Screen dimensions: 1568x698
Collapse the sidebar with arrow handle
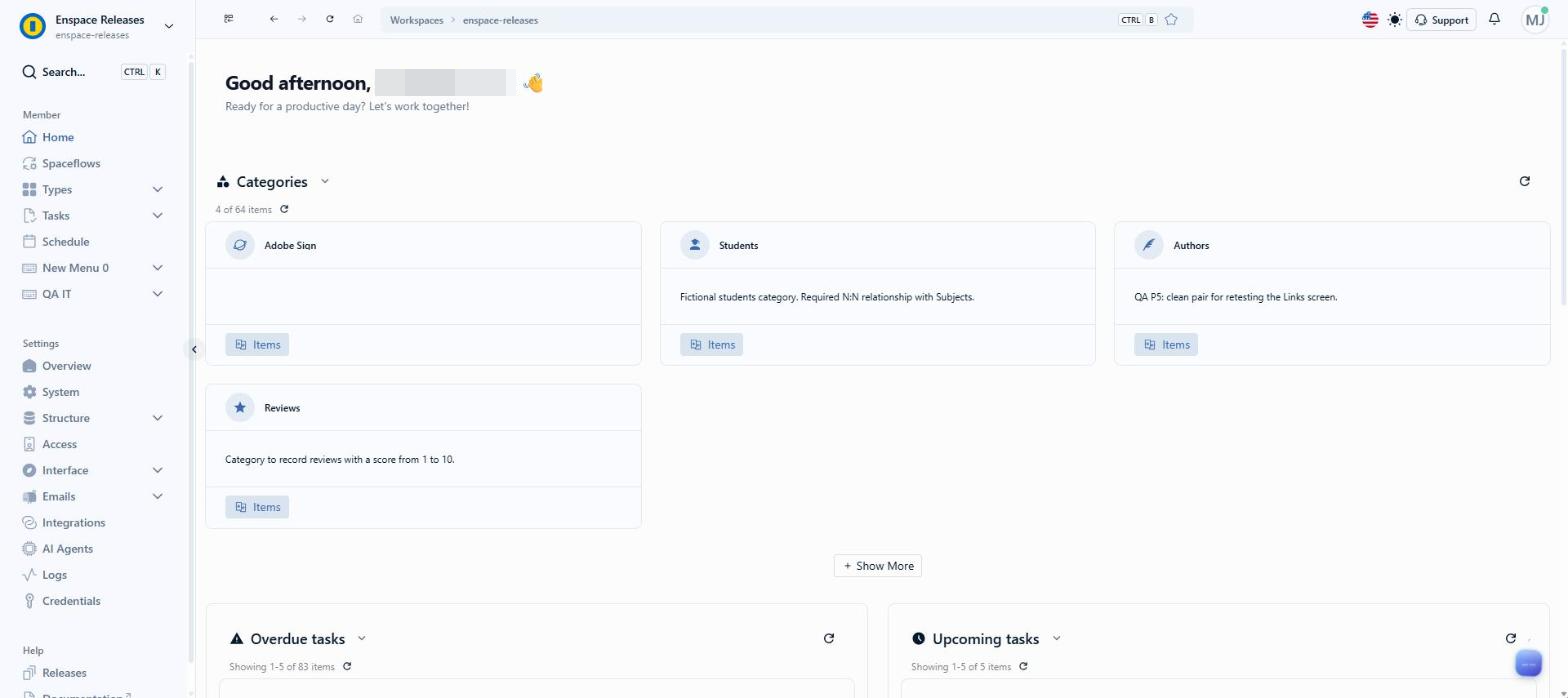coord(194,349)
